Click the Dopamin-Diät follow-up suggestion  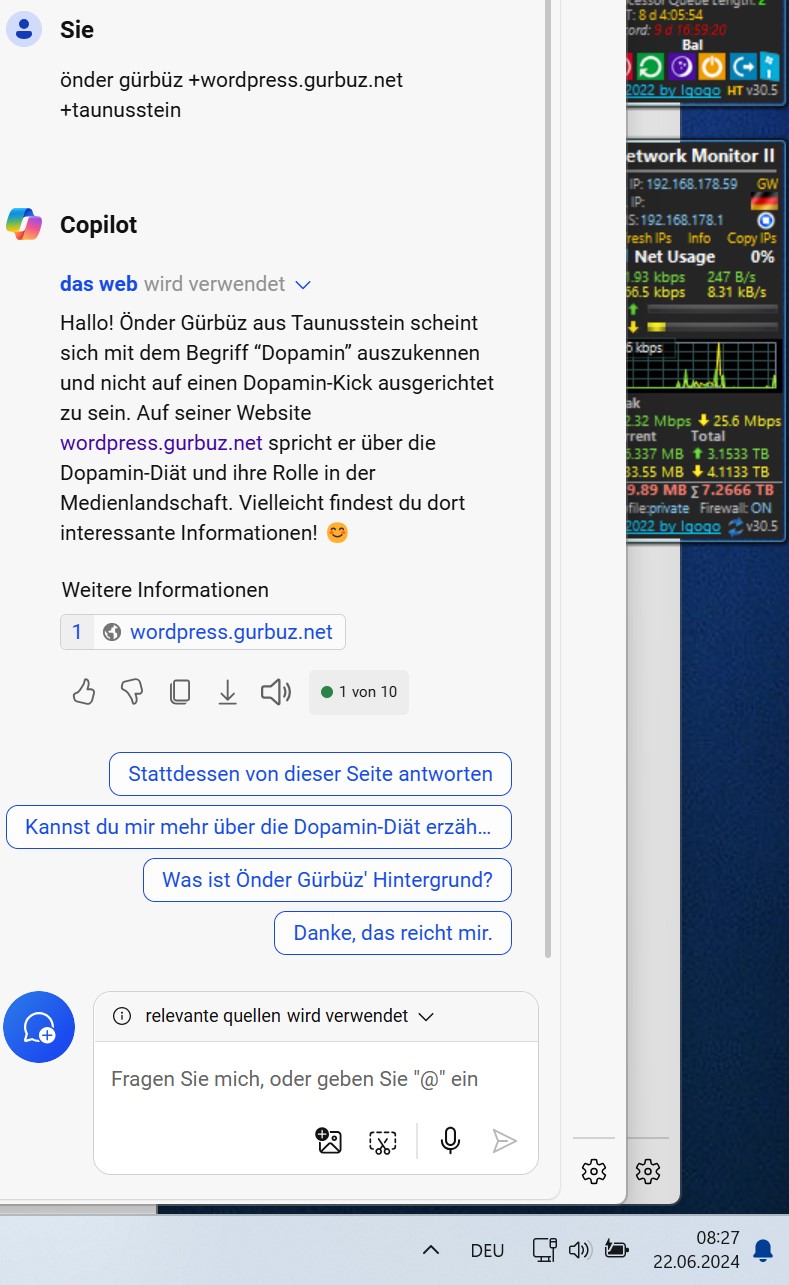(x=259, y=827)
